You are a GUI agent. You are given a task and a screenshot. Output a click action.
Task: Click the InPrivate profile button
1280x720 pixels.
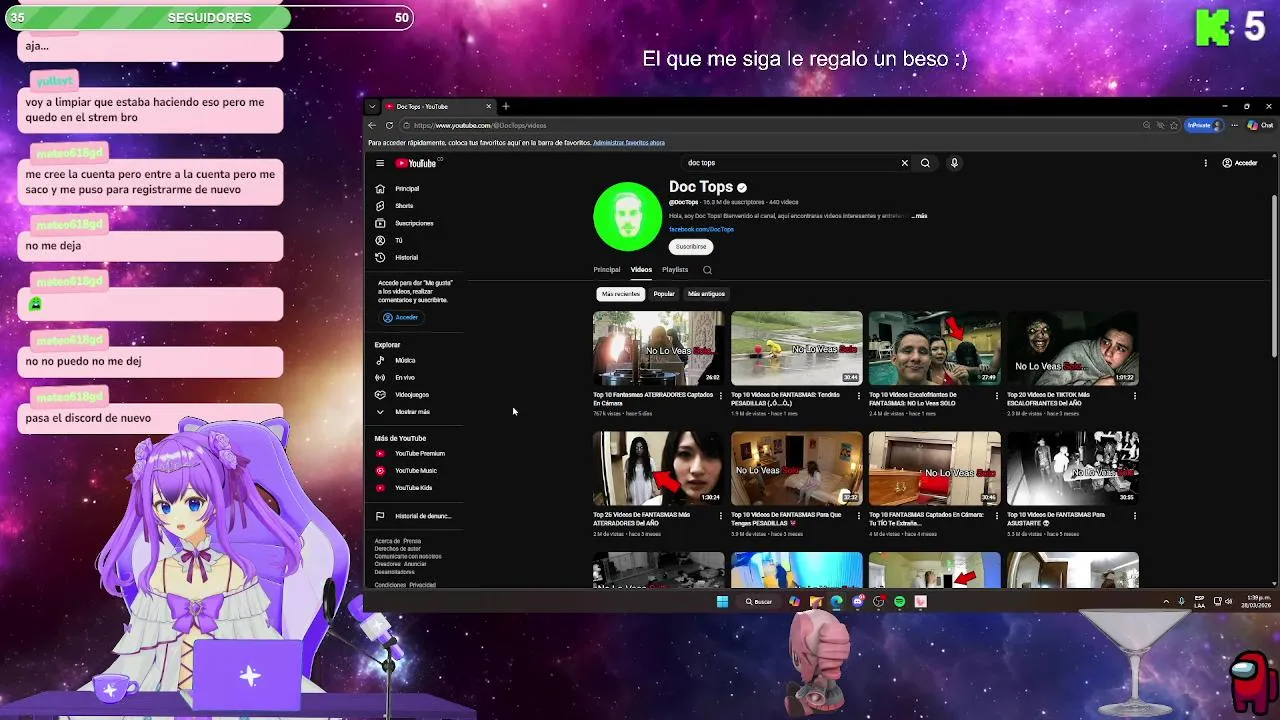pyautogui.click(x=1203, y=125)
